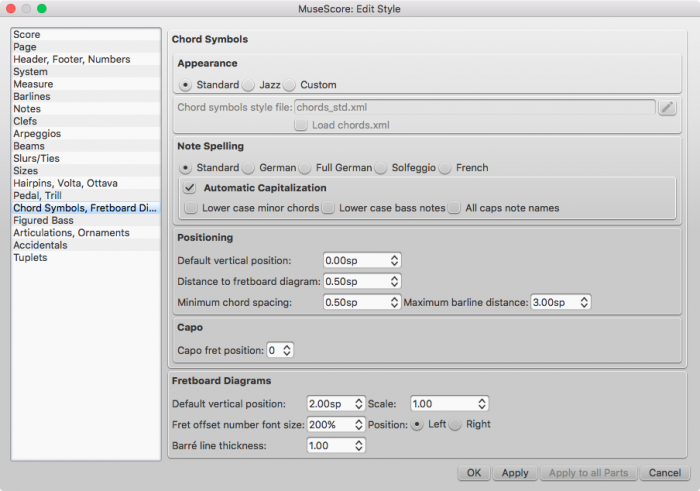Select Notes in the category list

click(86, 109)
